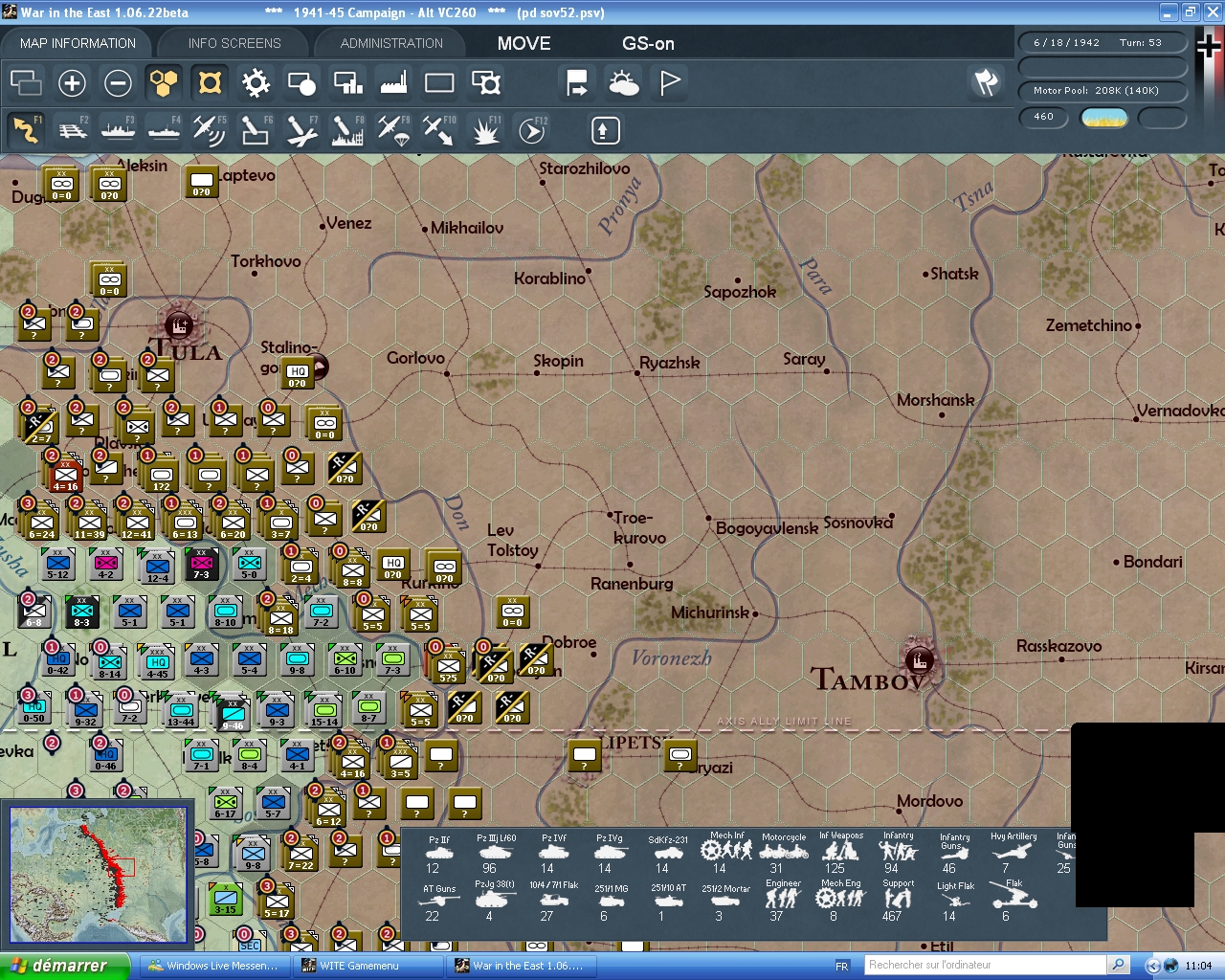Image resolution: width=1225 pixels, height=980 pixels.
Task: Launch an airdrop mission with F9 icon
Action: pyautogui.click(x=395, y=129)
